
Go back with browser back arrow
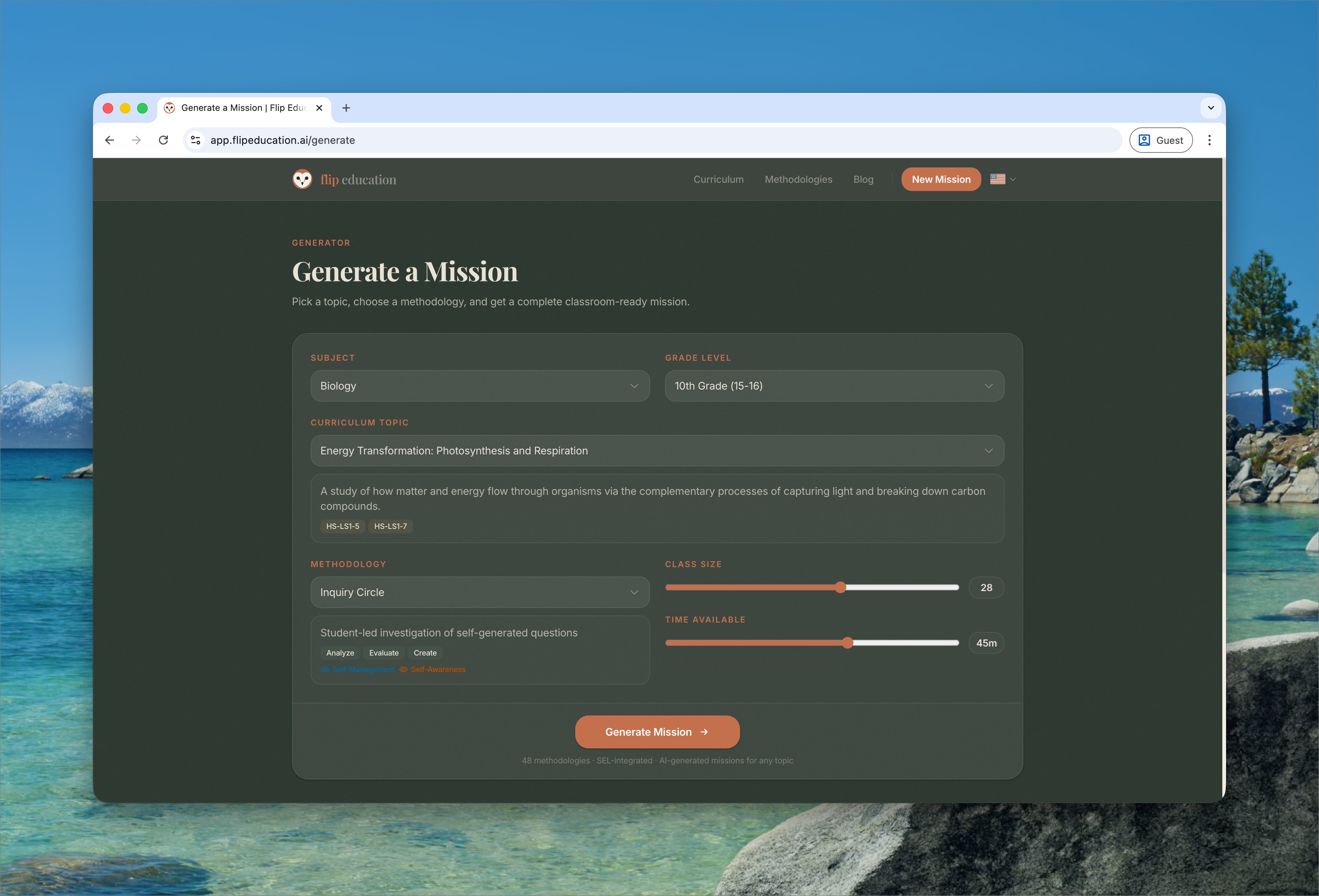coord(109,140)
